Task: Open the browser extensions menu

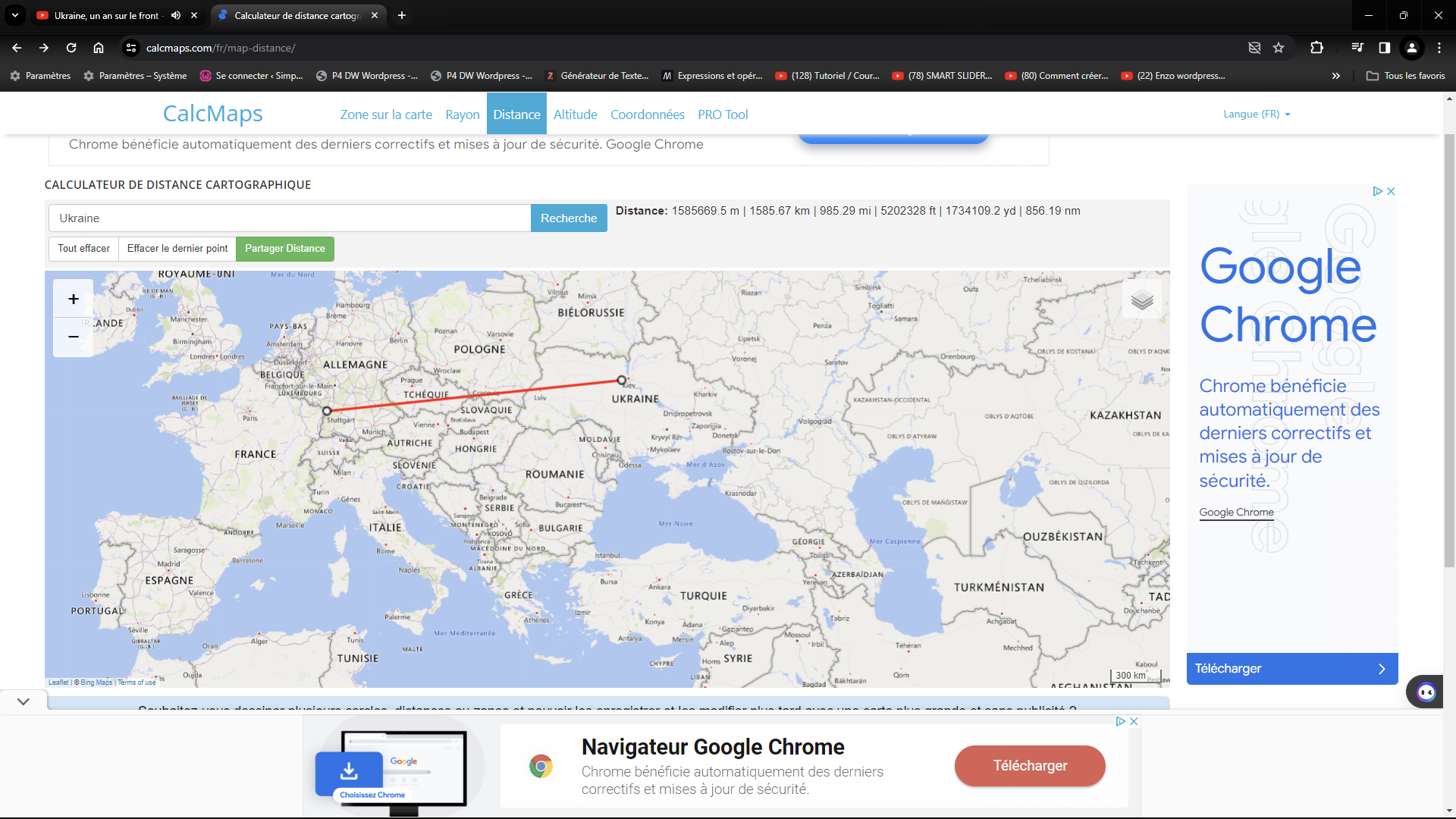Action: [1316, 48]
